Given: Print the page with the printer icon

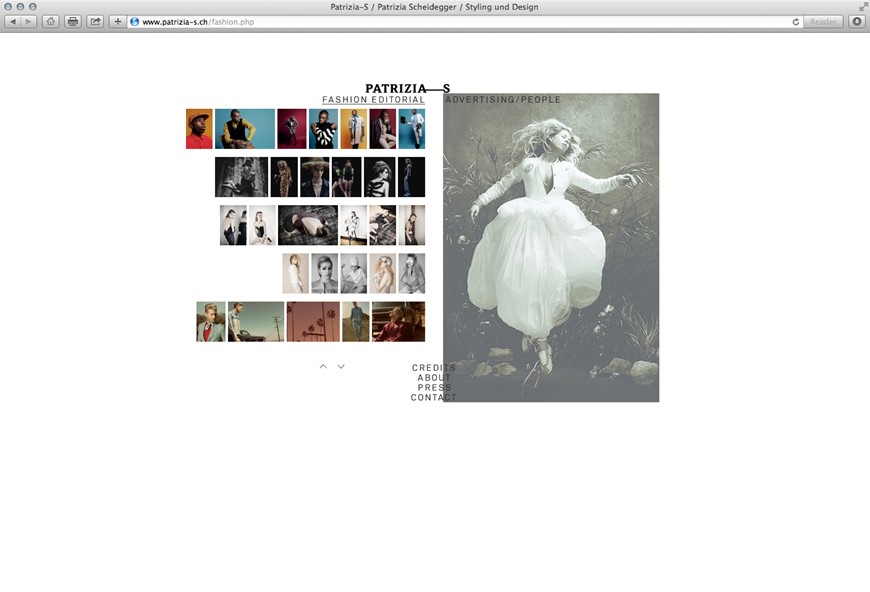Looking at the screenshot, I should point(73,22).
